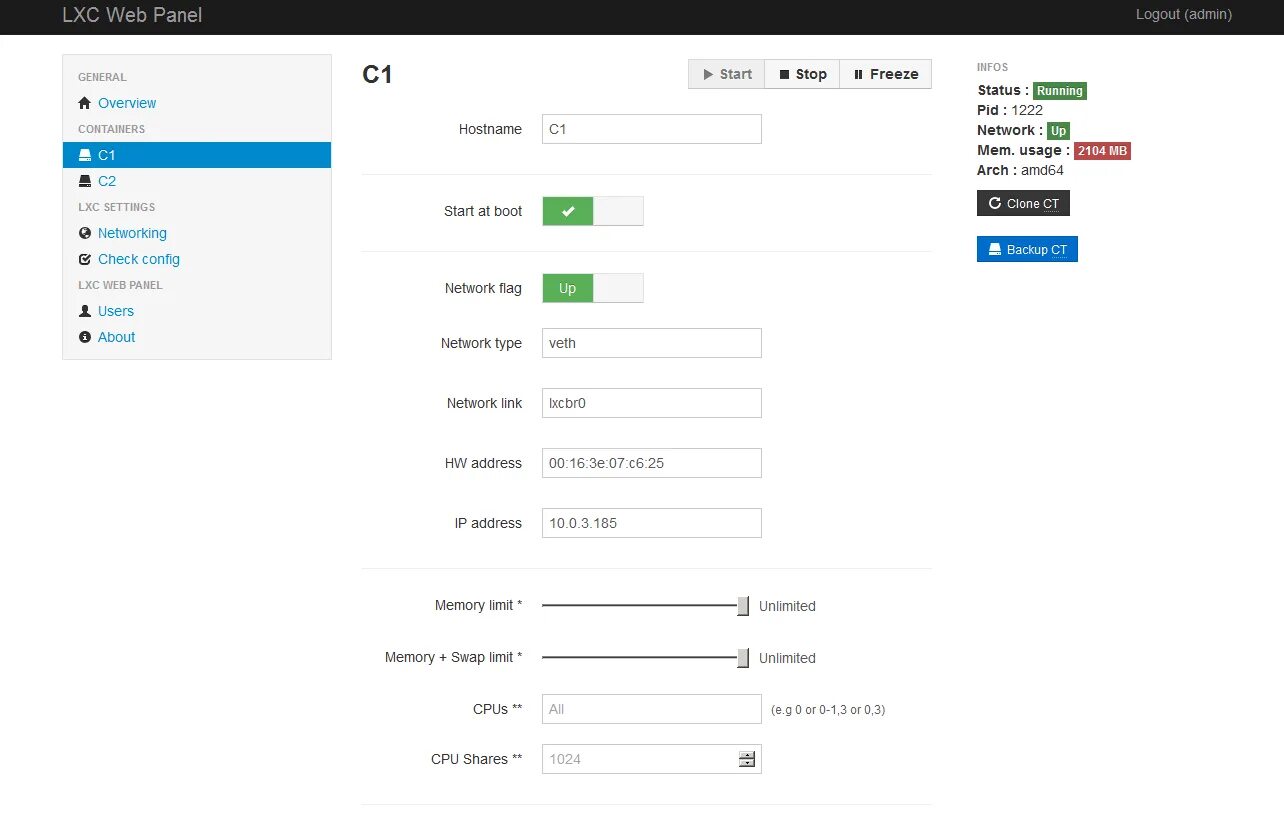Open Networking settings
This screenshot has height=813, width=1284.
132,233
